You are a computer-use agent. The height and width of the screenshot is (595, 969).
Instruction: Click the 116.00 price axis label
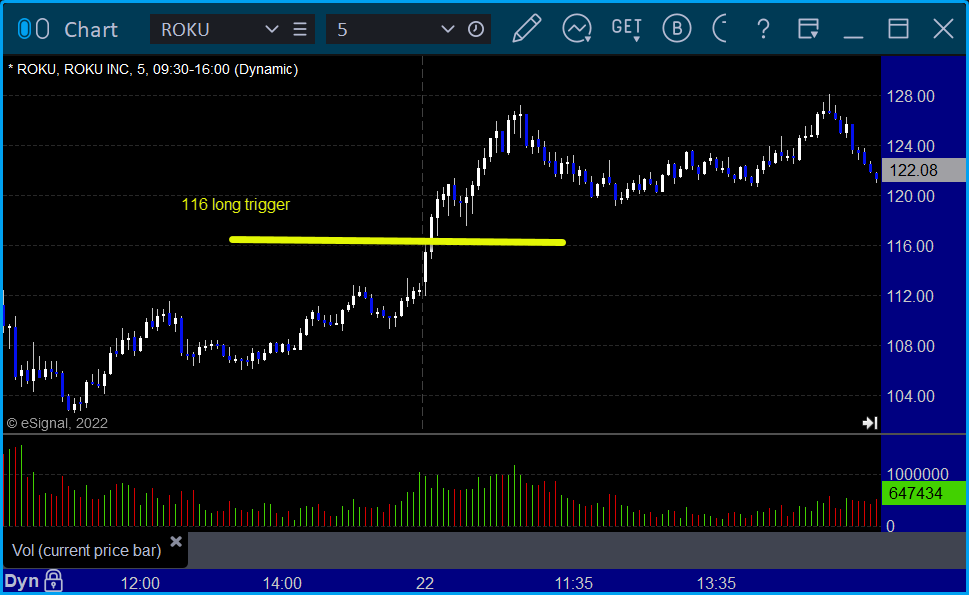tap(910, 247)
